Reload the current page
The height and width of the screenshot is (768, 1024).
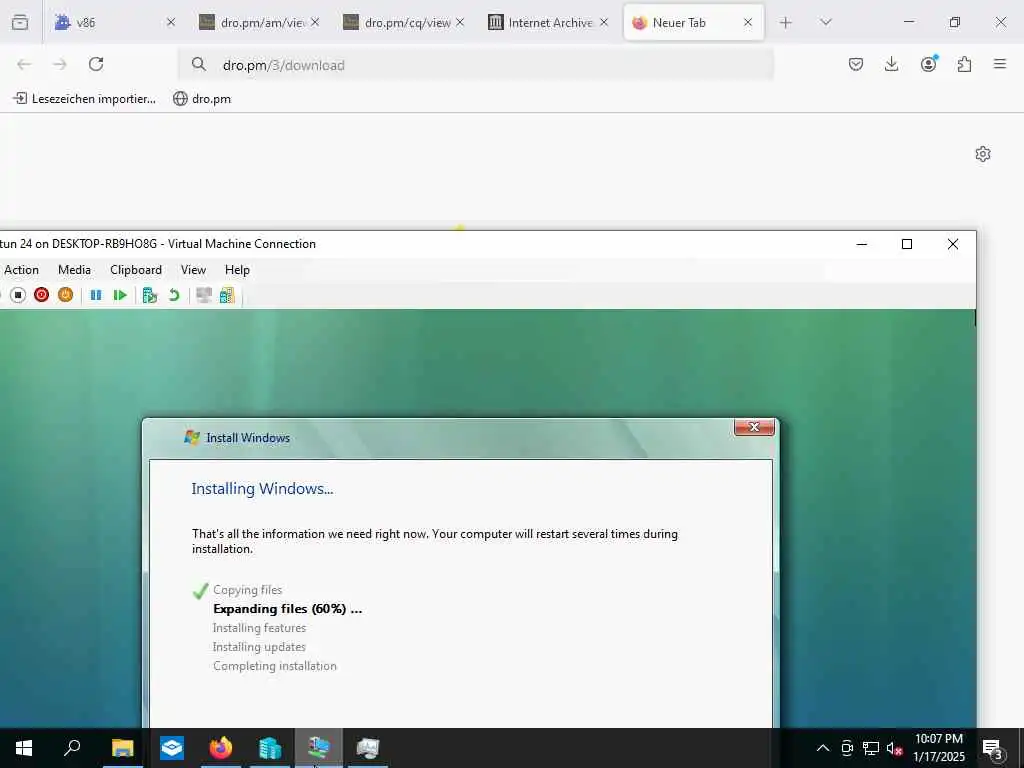[96, 64]
